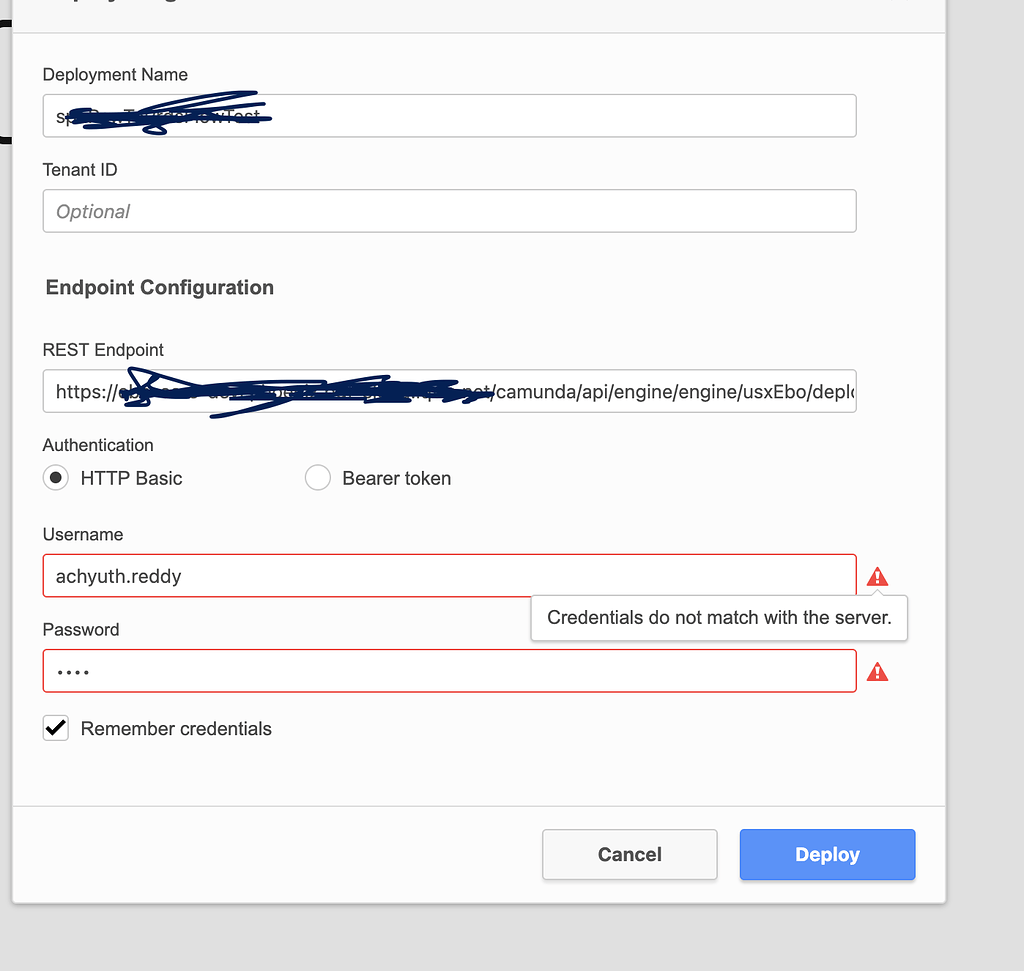Click the Authentication section label

97,445
